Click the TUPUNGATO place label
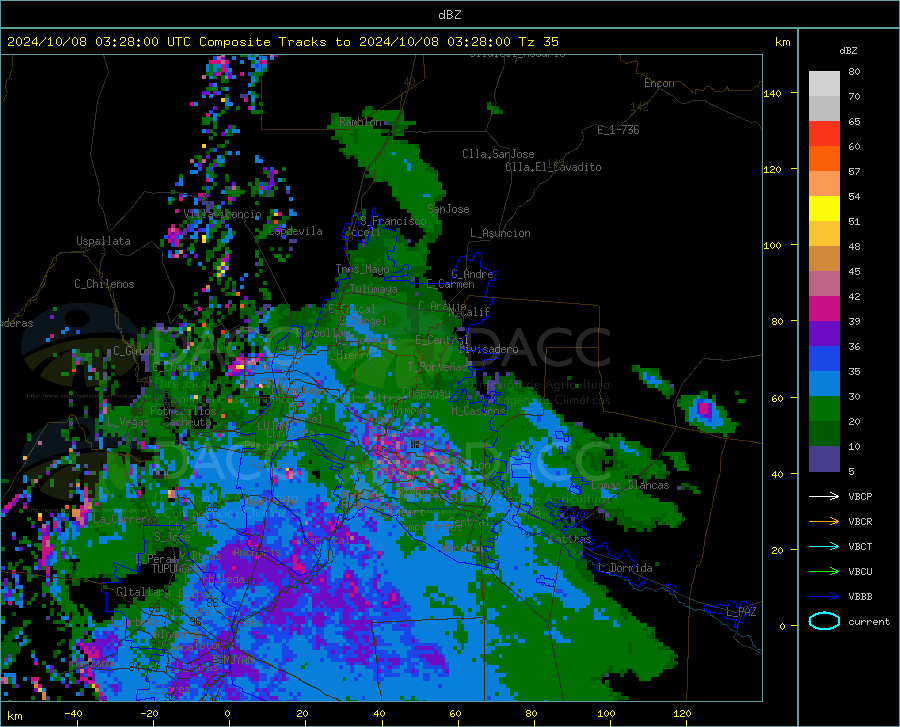The width and height of the screenshot is (900, 727). [174, 569]
